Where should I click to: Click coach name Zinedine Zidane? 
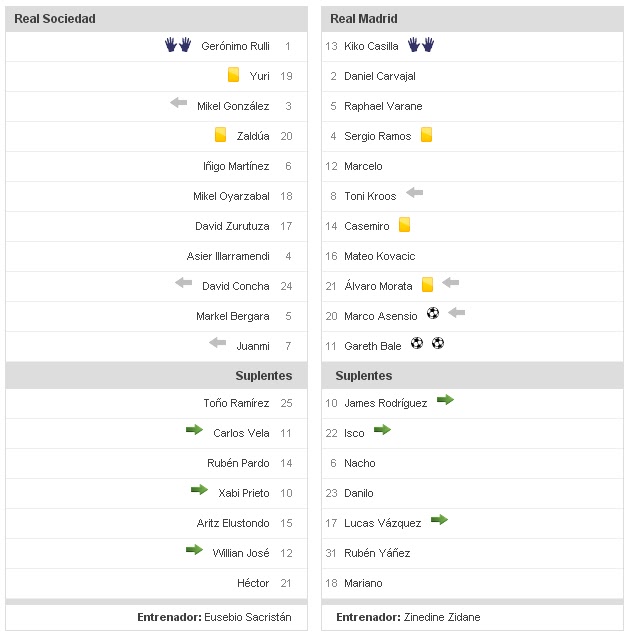(x=442, y=617)
